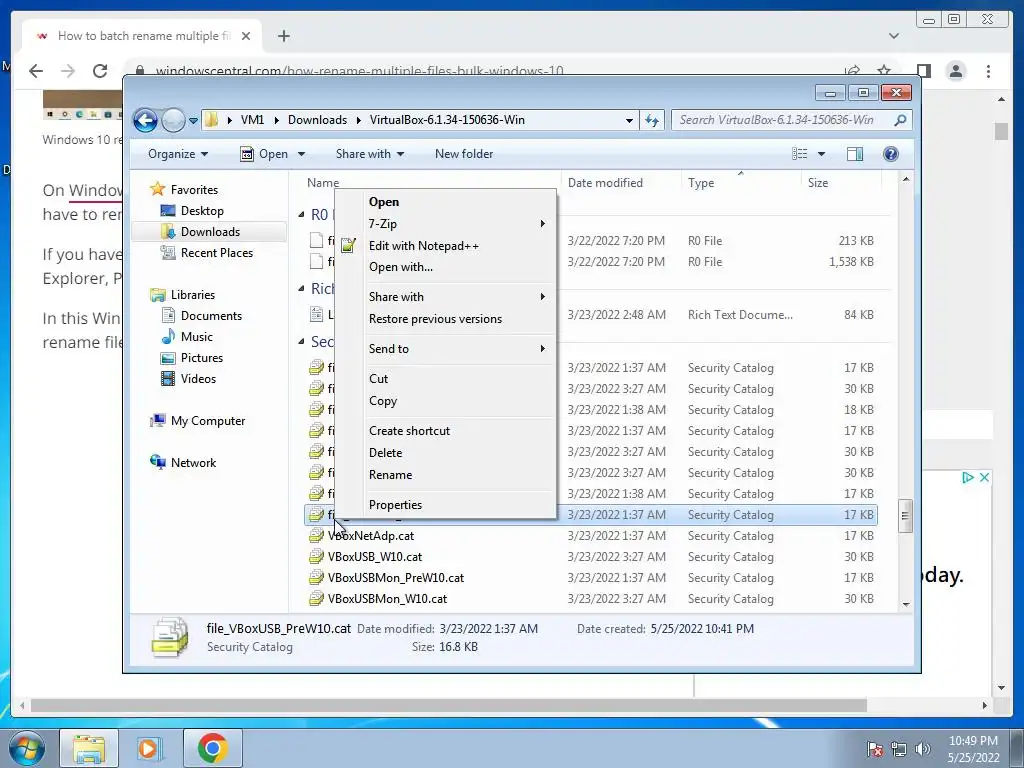1024x768 pixels.
Task: Open the Music library
Action: point(196,337)
